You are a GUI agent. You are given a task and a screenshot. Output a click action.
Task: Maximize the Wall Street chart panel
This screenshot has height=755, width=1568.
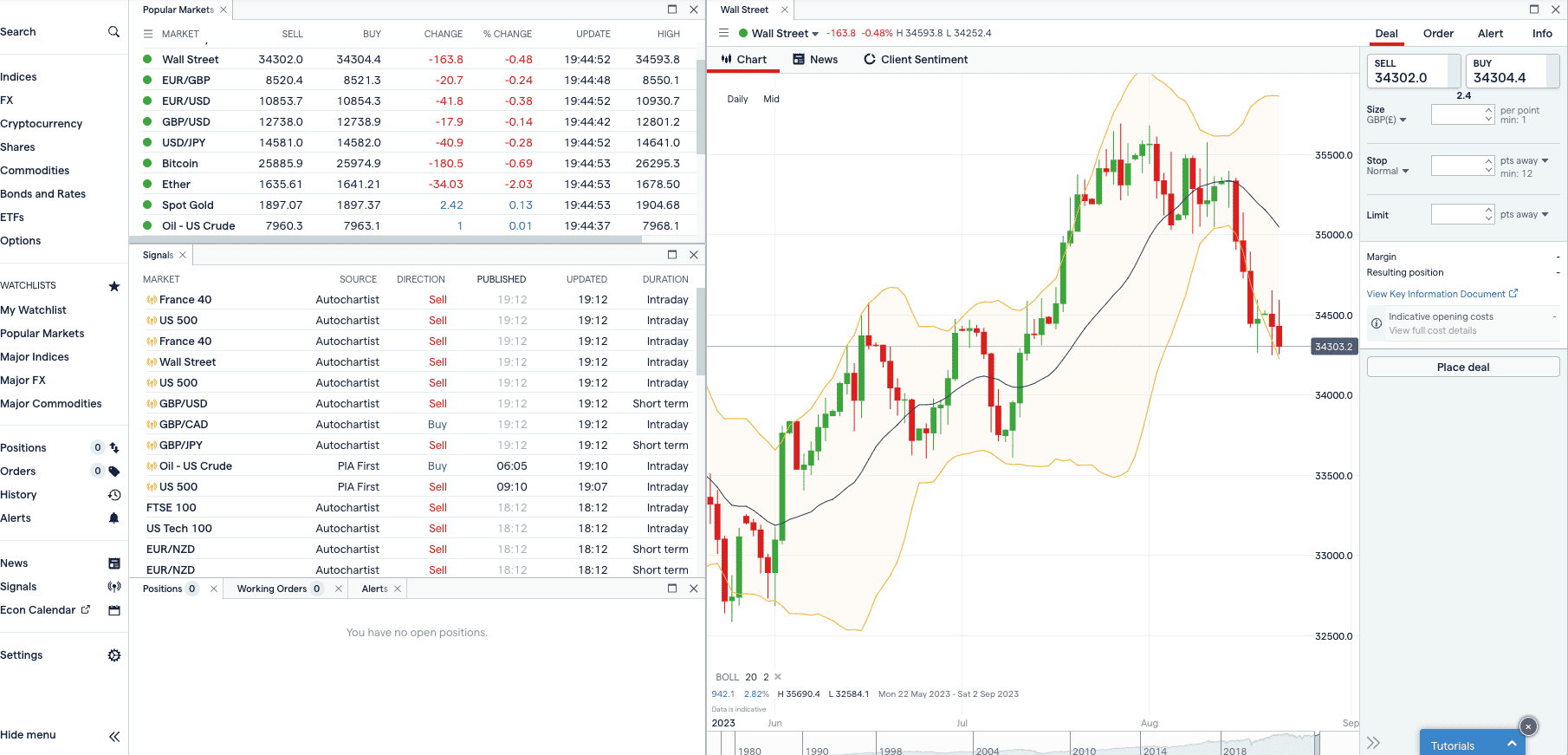pos(1534,10)
